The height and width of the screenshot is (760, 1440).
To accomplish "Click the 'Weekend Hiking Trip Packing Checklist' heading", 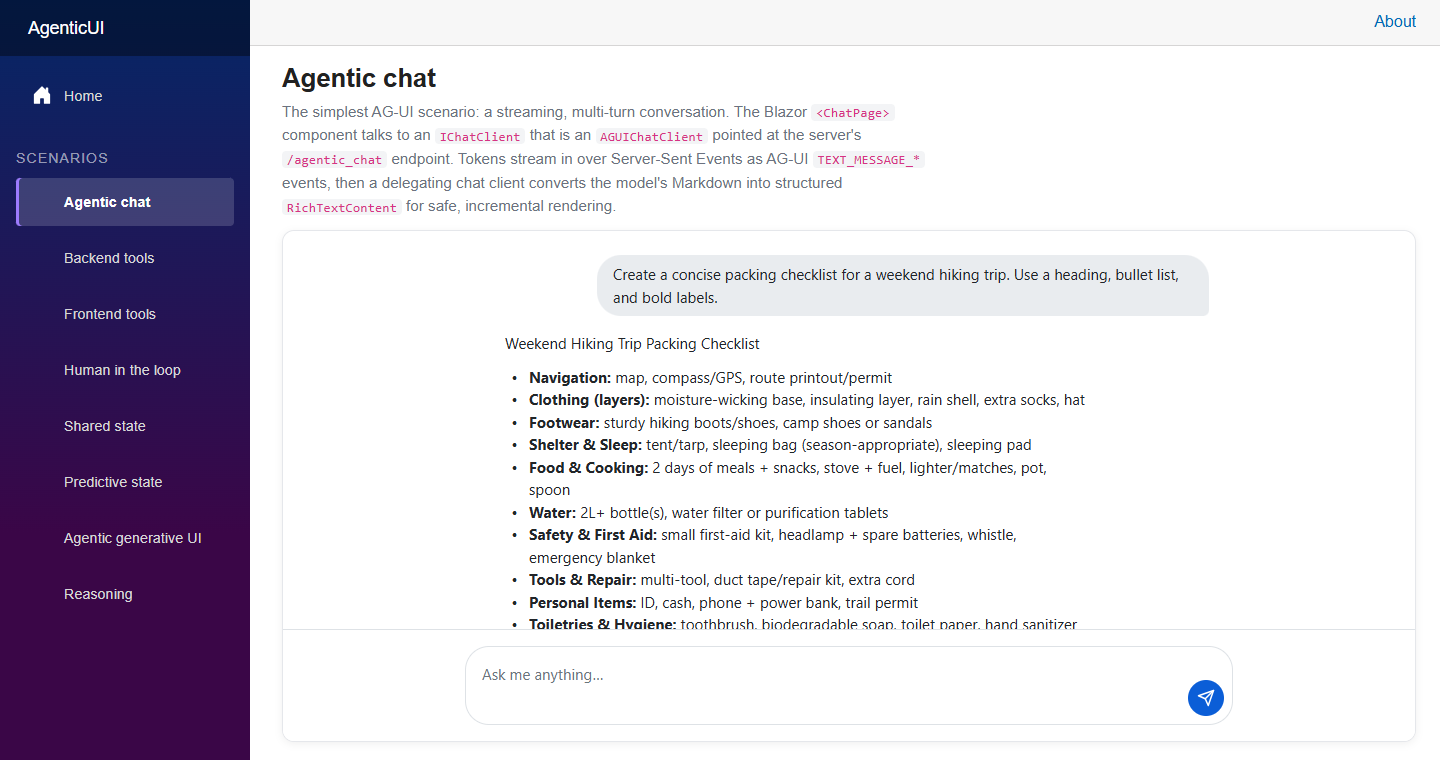I will pos(632,344).
